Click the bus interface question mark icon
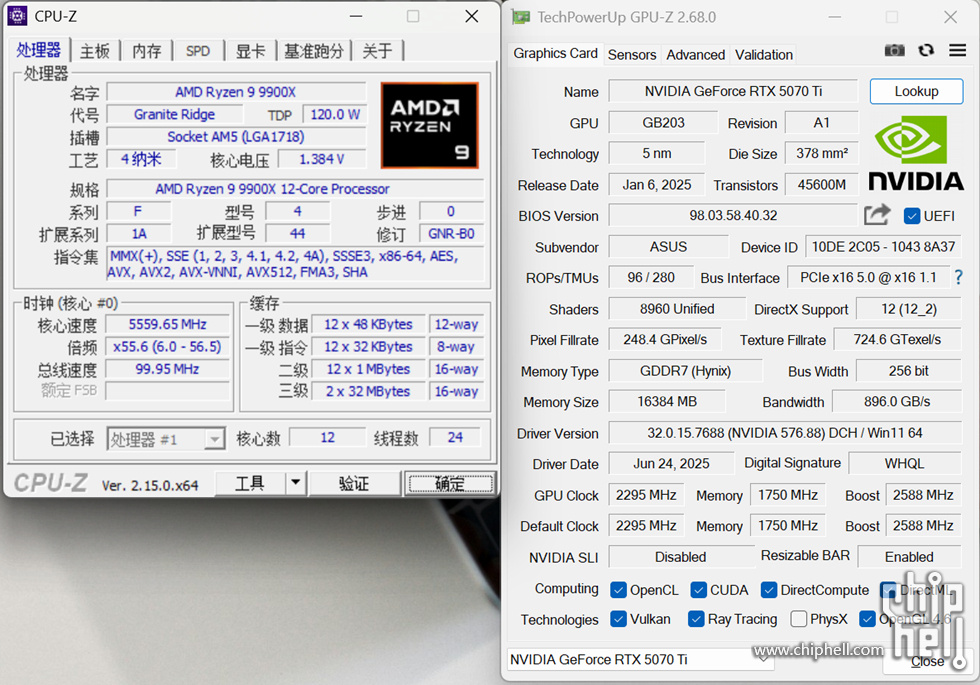The height and width of the screenshot is (685, 980). [959, 277]
